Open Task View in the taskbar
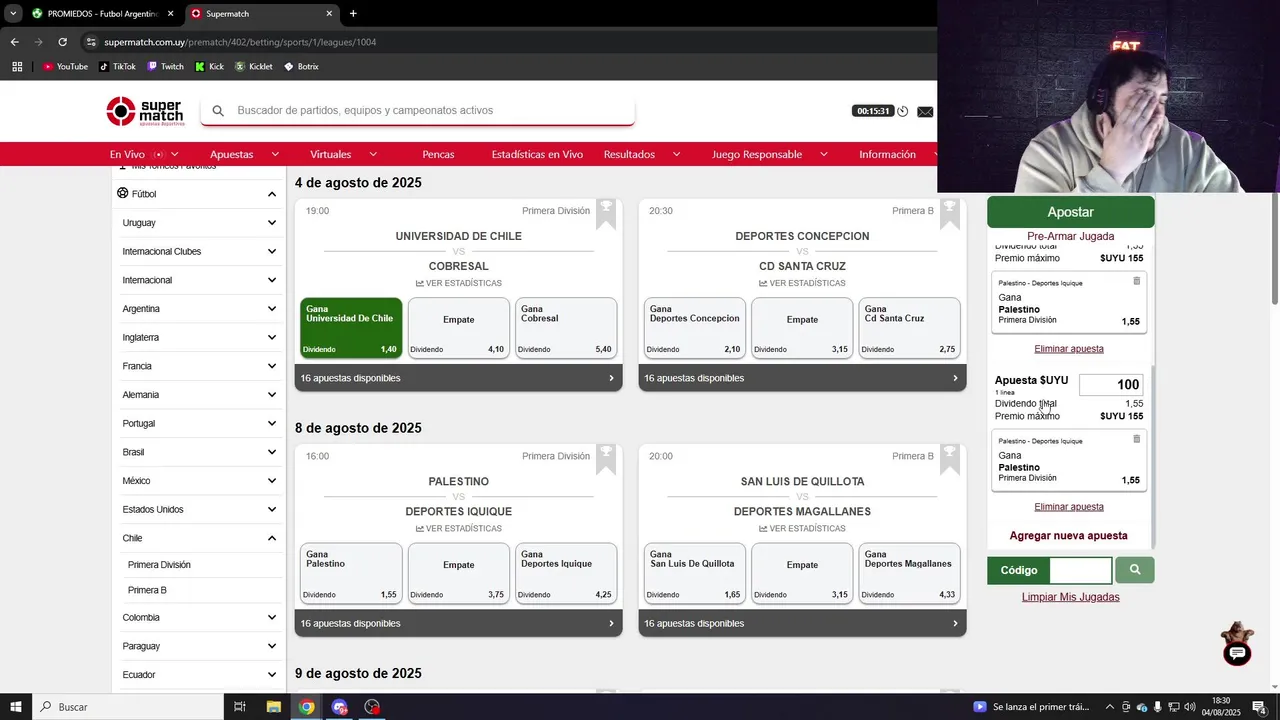The width and height of the screenshot is (1280, 720). coord(240,707)
